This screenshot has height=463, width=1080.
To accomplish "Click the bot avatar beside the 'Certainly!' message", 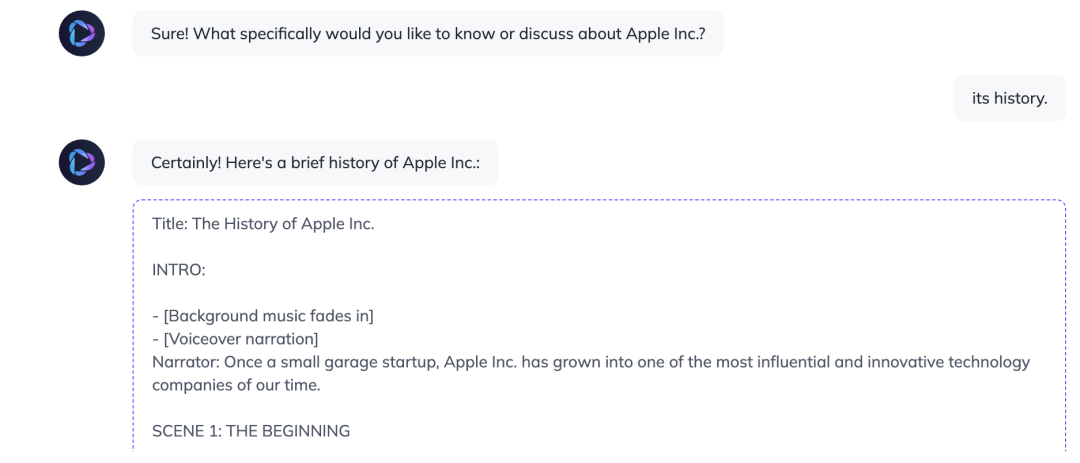I will pos(81,163).
